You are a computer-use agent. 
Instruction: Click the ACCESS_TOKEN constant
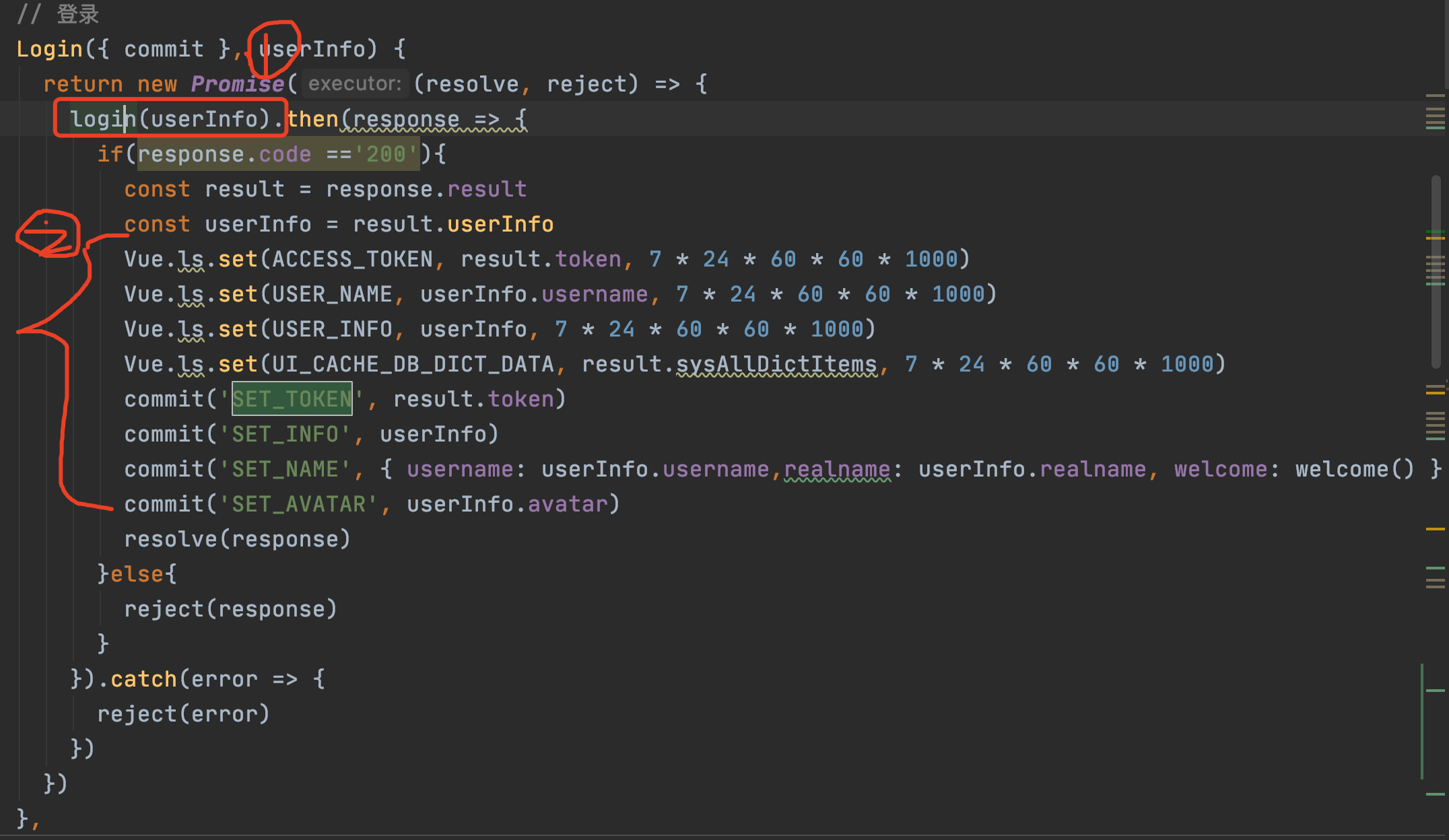point(352,259)
